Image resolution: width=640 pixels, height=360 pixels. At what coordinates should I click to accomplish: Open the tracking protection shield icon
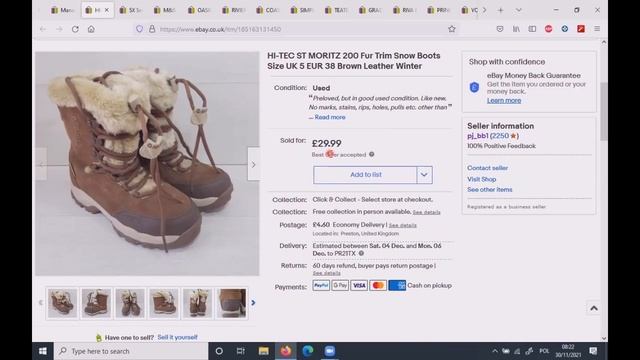[139, 29]
